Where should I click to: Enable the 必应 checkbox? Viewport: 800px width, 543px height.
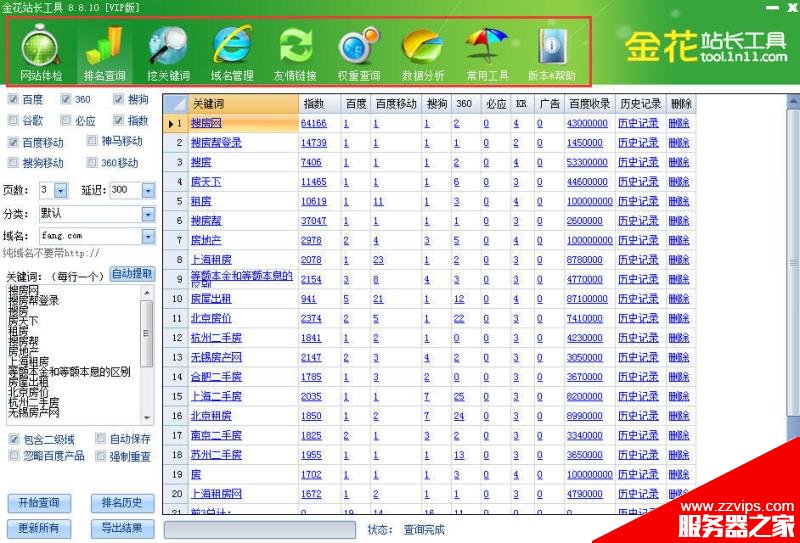(66, 120)
